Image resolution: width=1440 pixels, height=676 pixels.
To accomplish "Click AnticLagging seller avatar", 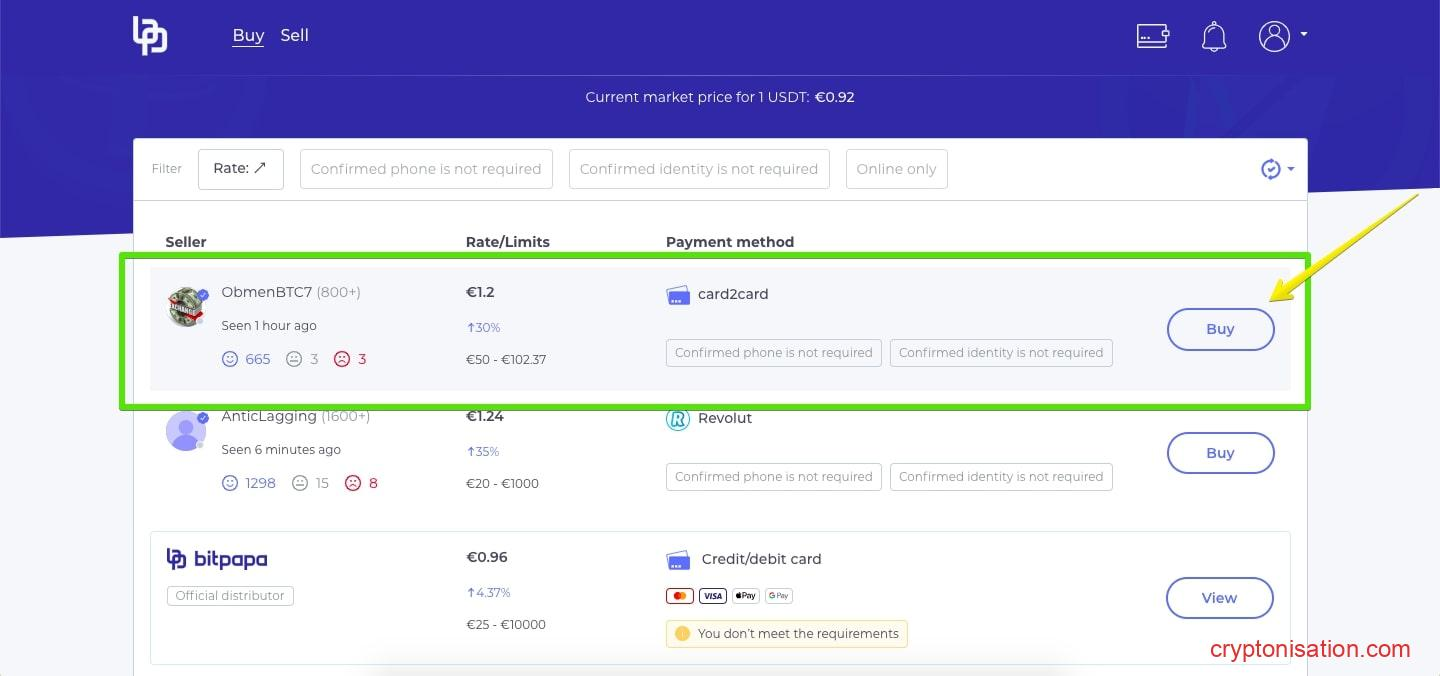I will (187, 431).
